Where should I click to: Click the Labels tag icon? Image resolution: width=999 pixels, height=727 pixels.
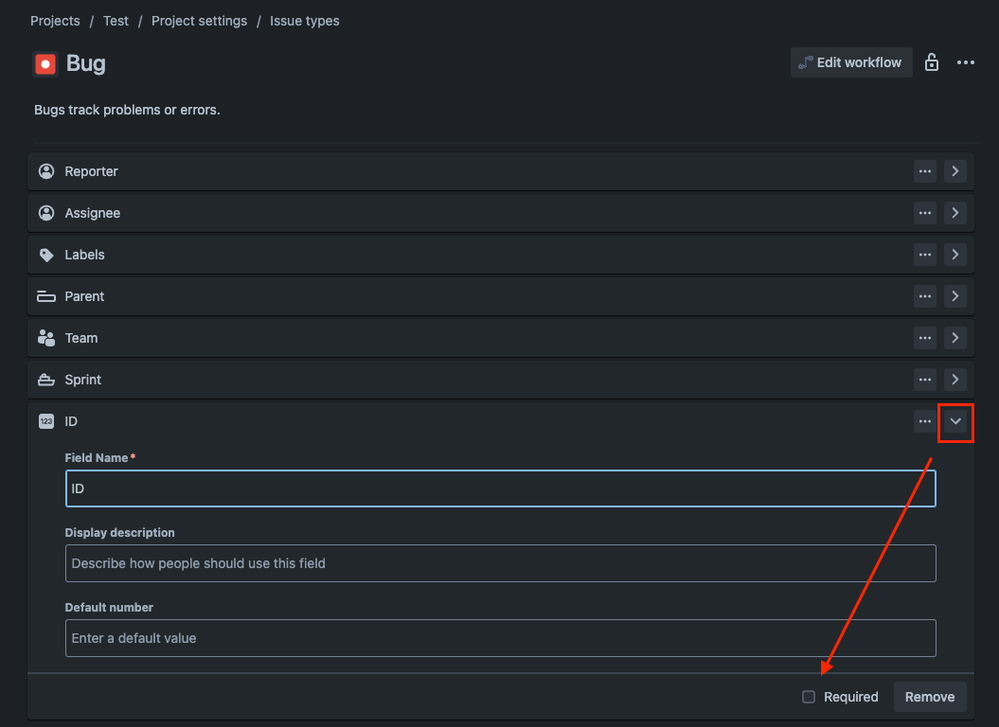tap(46, 254)
